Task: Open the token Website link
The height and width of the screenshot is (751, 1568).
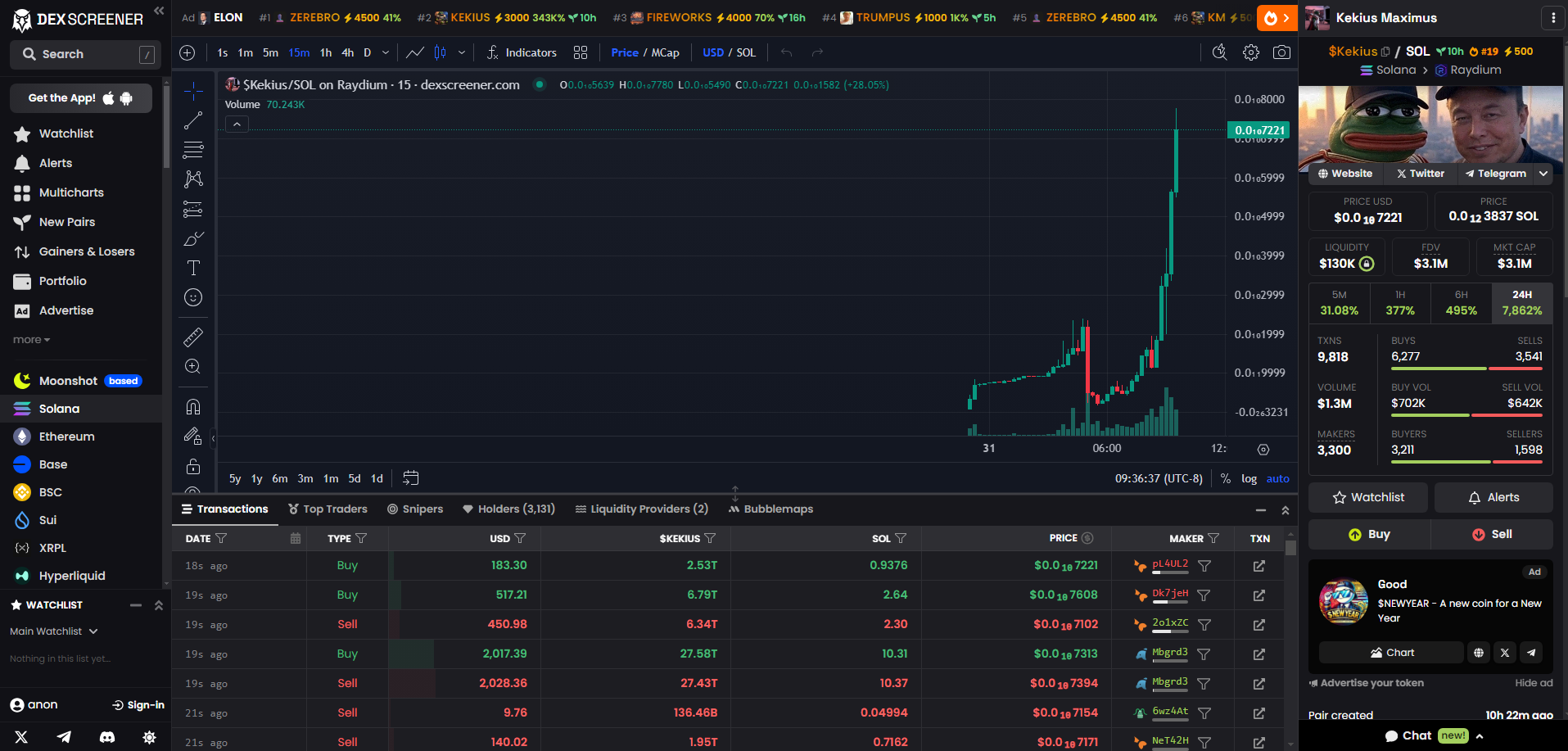Action: point(1345,174)
